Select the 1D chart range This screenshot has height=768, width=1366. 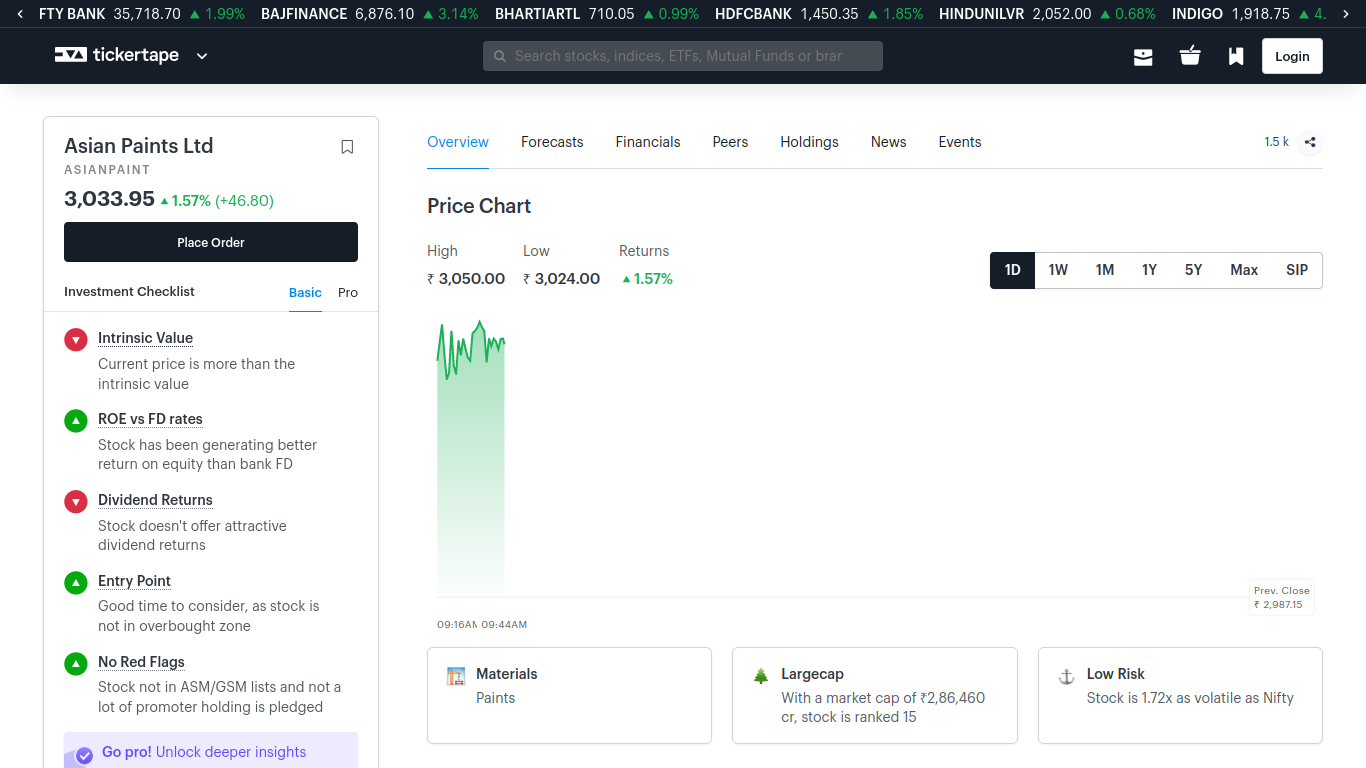[1012, 270]
